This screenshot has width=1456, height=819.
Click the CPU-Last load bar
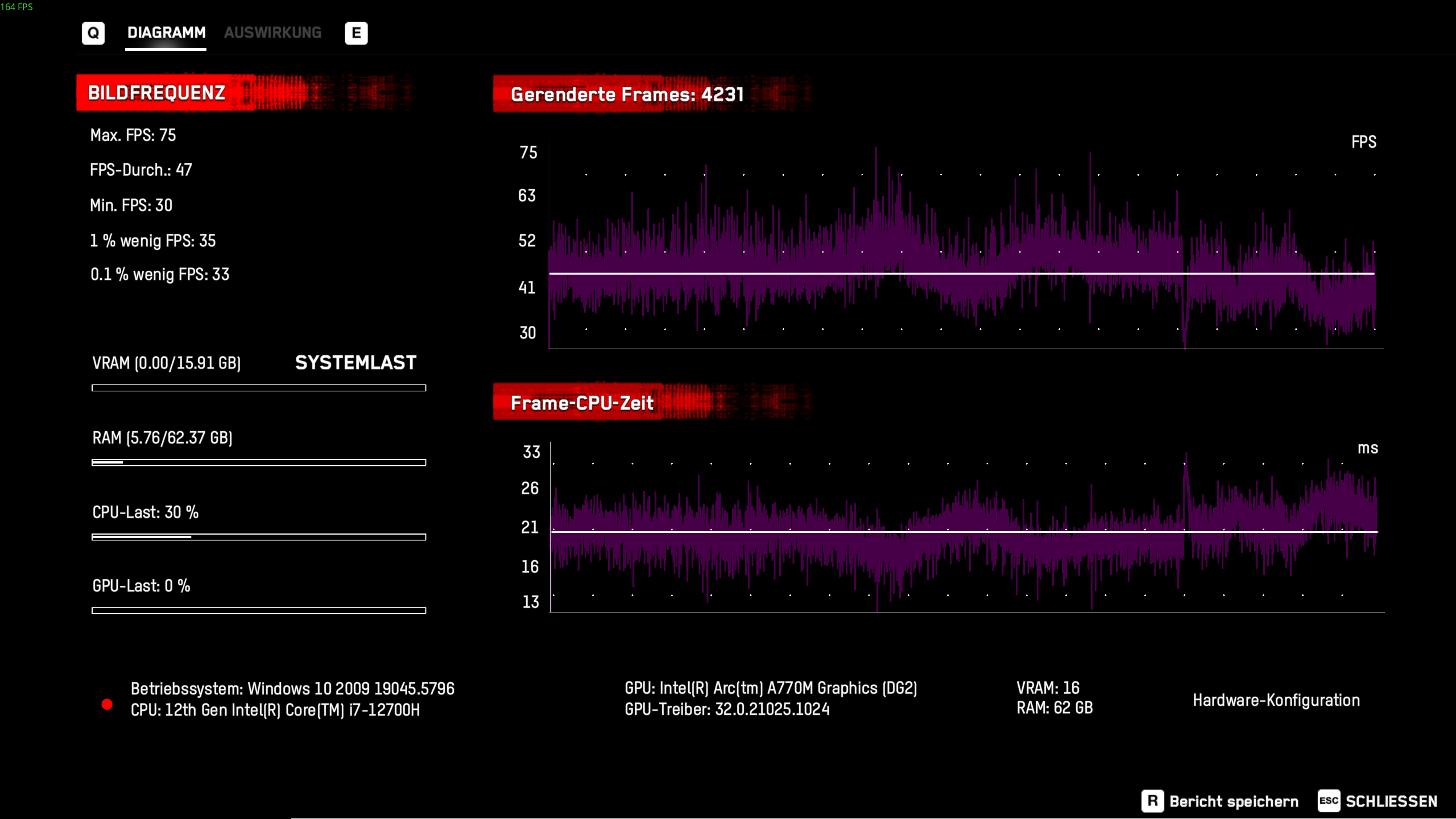coord(259,537)
